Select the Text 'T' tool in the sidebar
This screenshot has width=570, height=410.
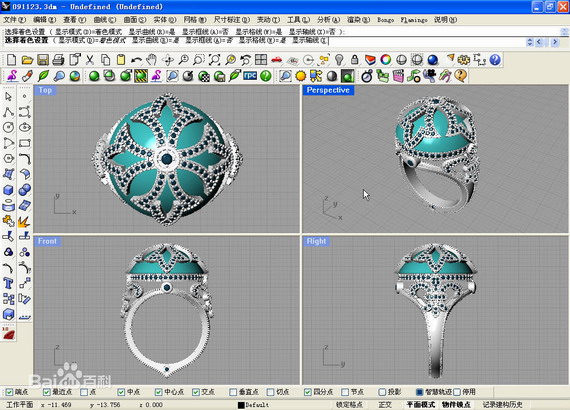(8, 283)
